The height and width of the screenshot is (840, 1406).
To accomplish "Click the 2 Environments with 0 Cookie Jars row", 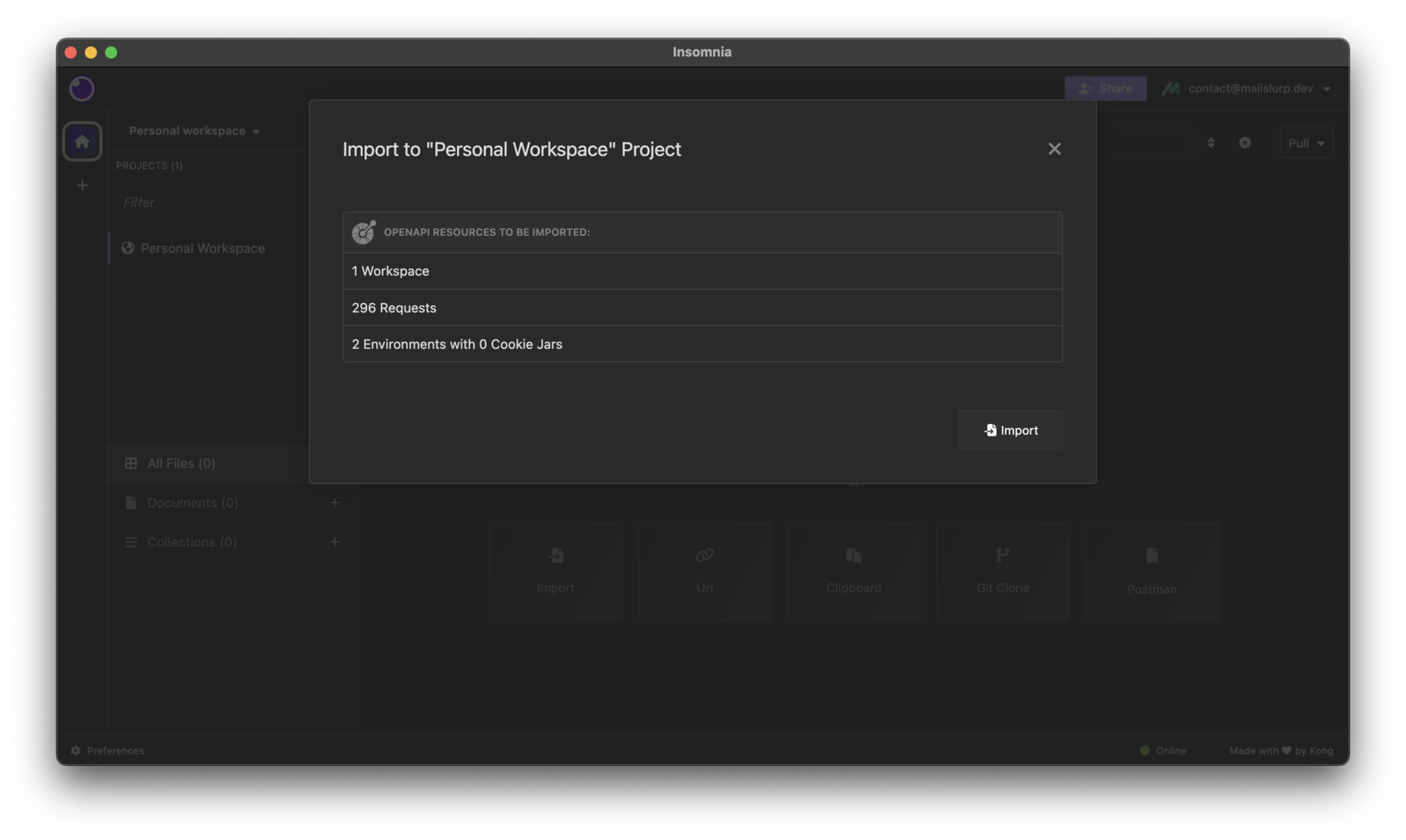I will 702,344.
